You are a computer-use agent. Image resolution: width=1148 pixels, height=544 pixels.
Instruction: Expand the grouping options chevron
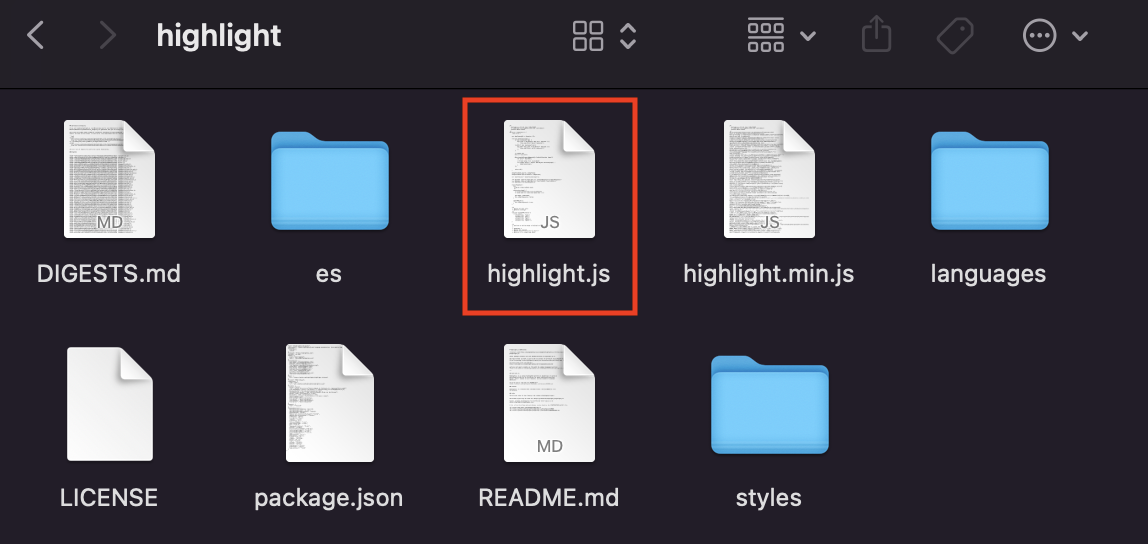pos(808,35)
